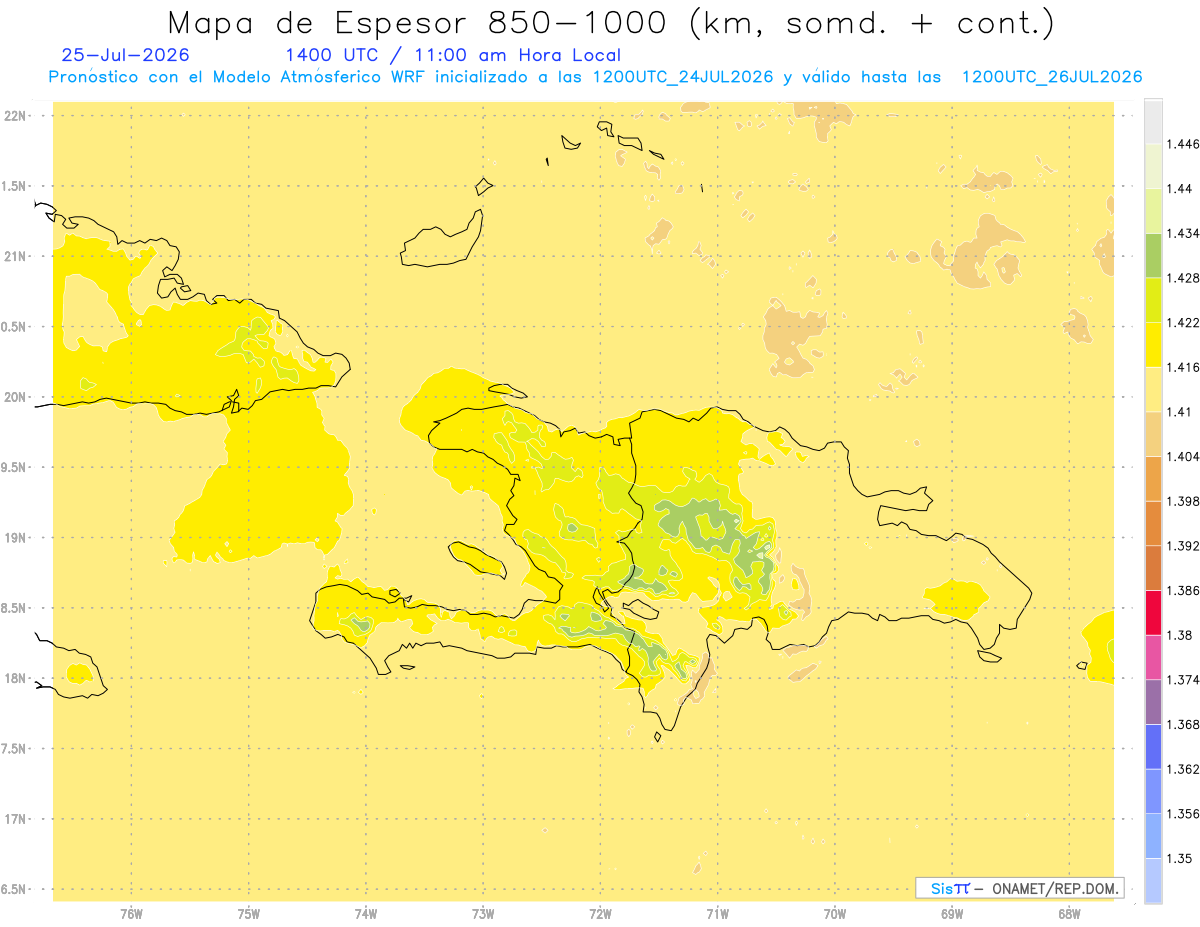This screenshot has width=1200, height=927.
Task: Click the pink colorbar swatch between 1.374 and 1.38
Action: tap(1153, 657)
